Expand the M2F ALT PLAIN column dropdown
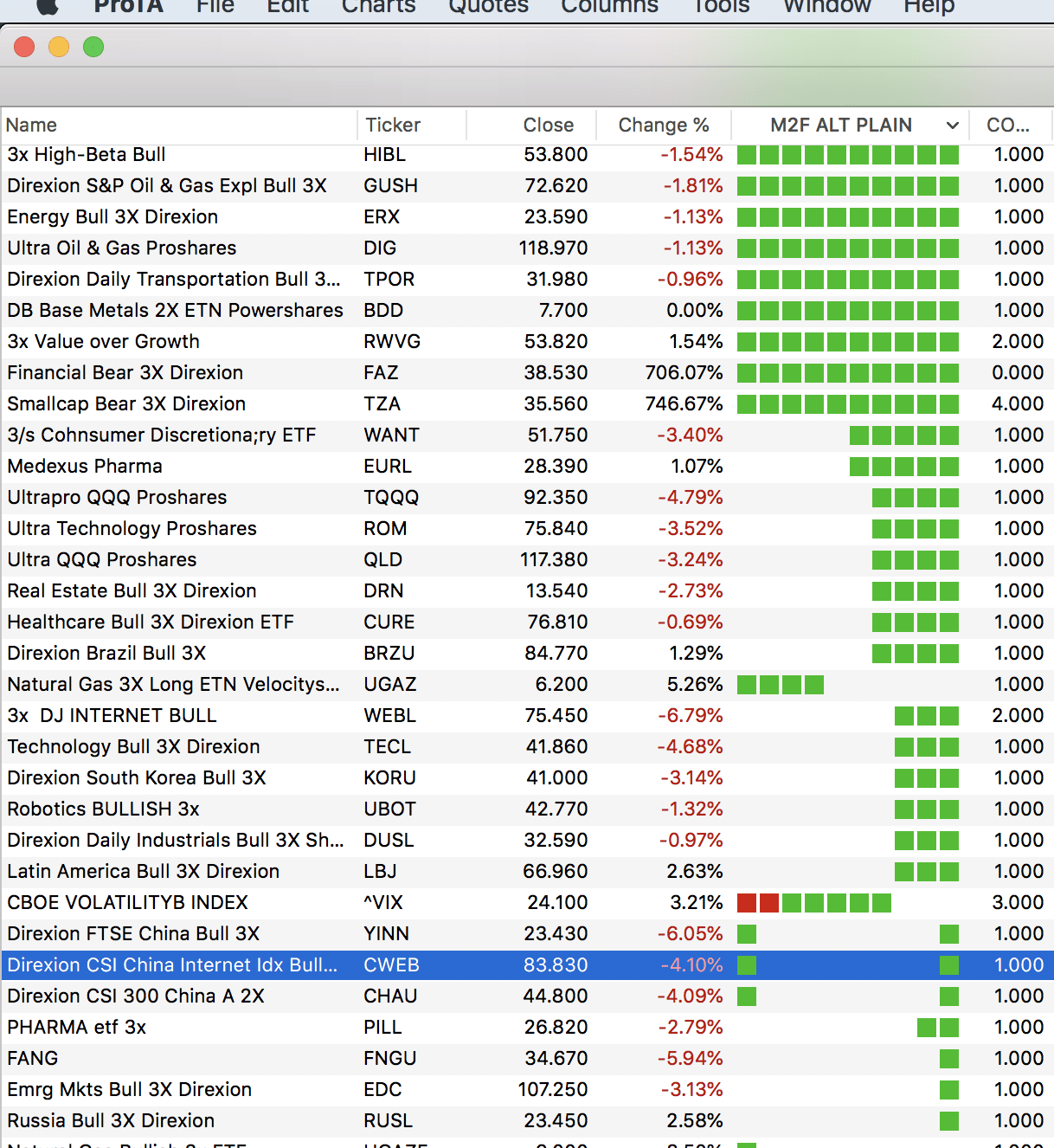The height and width of the screenshot is (1148, 1054). (953, 126)
